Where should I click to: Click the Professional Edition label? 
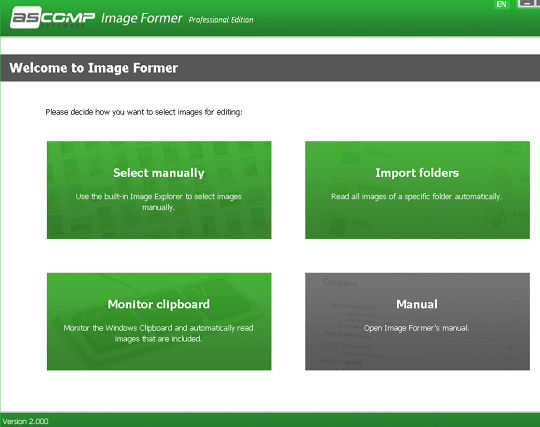coord(221,20)
